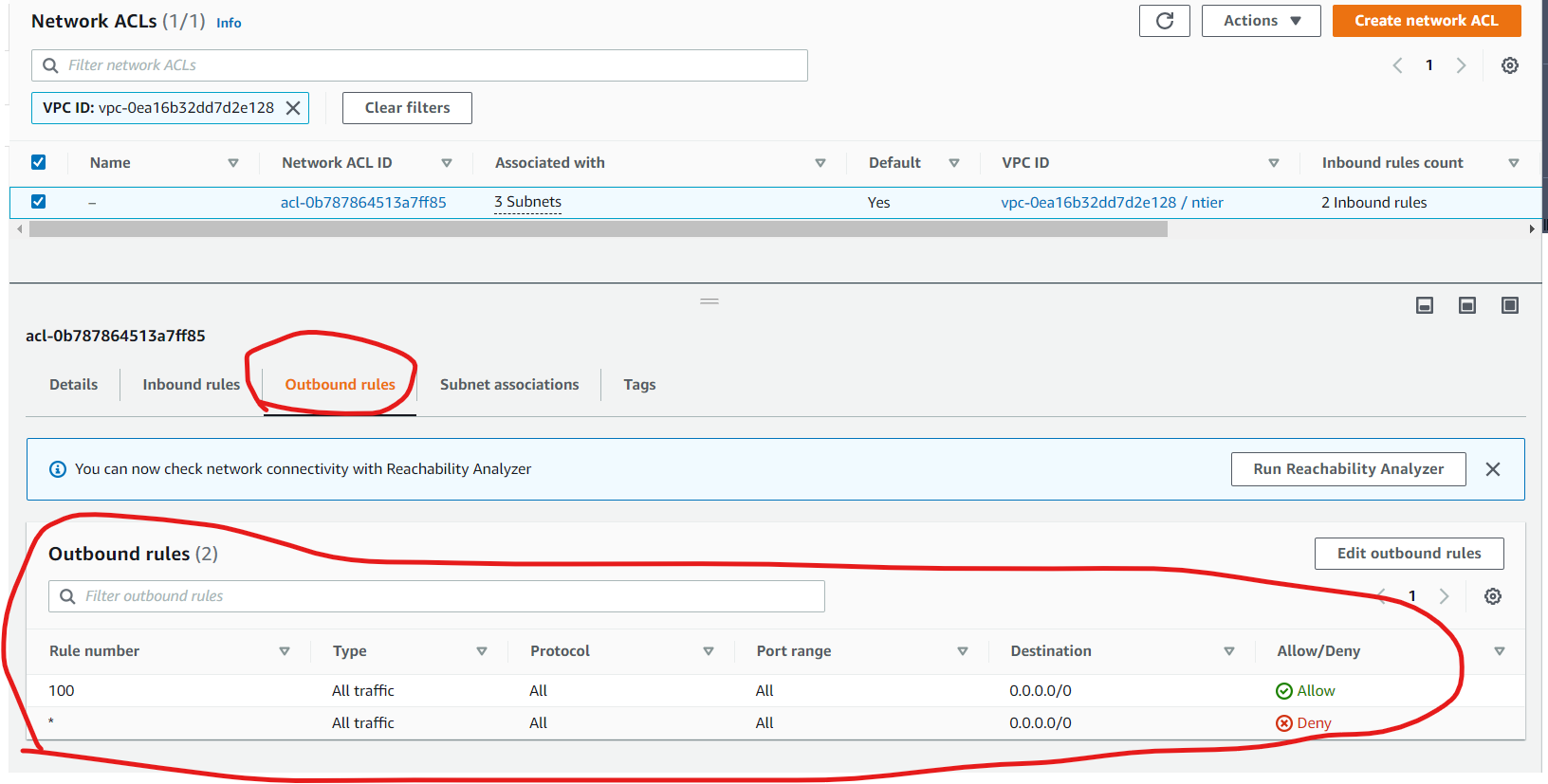Open Outbound rules table settings gear
Viewport: 1548px width, 784px height.
pos(1493,596)
